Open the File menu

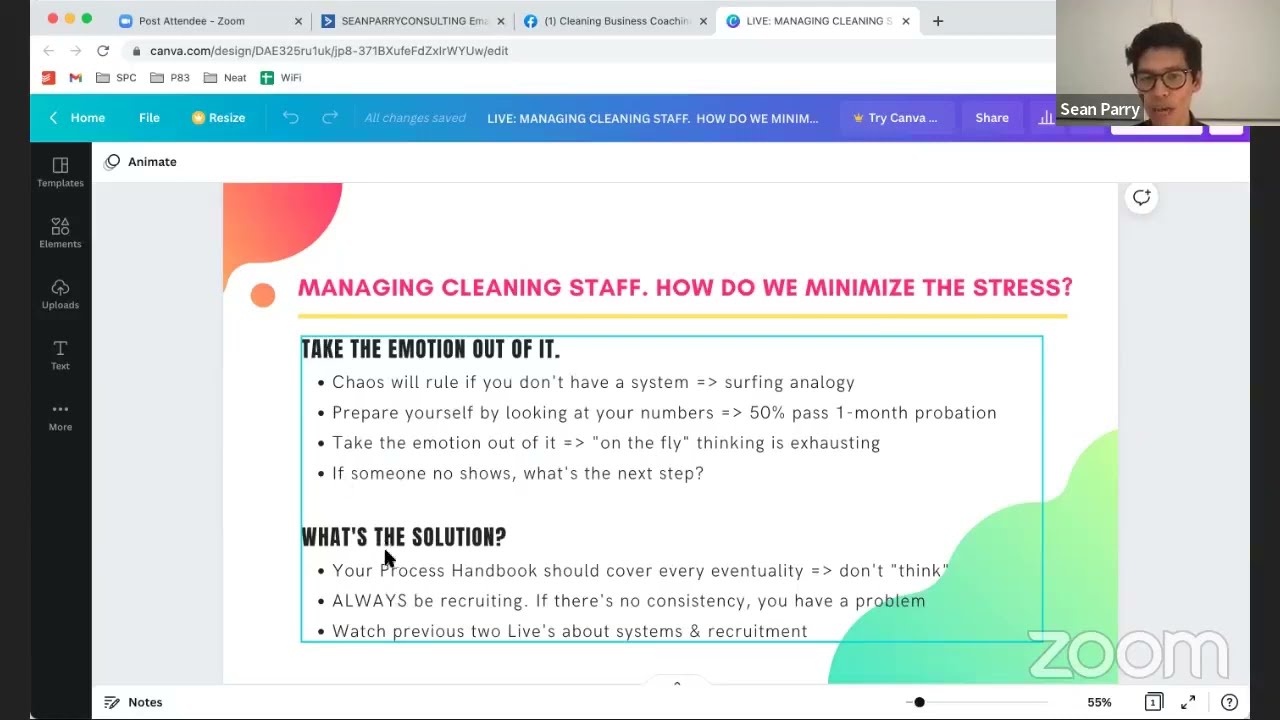pos(149,118)
